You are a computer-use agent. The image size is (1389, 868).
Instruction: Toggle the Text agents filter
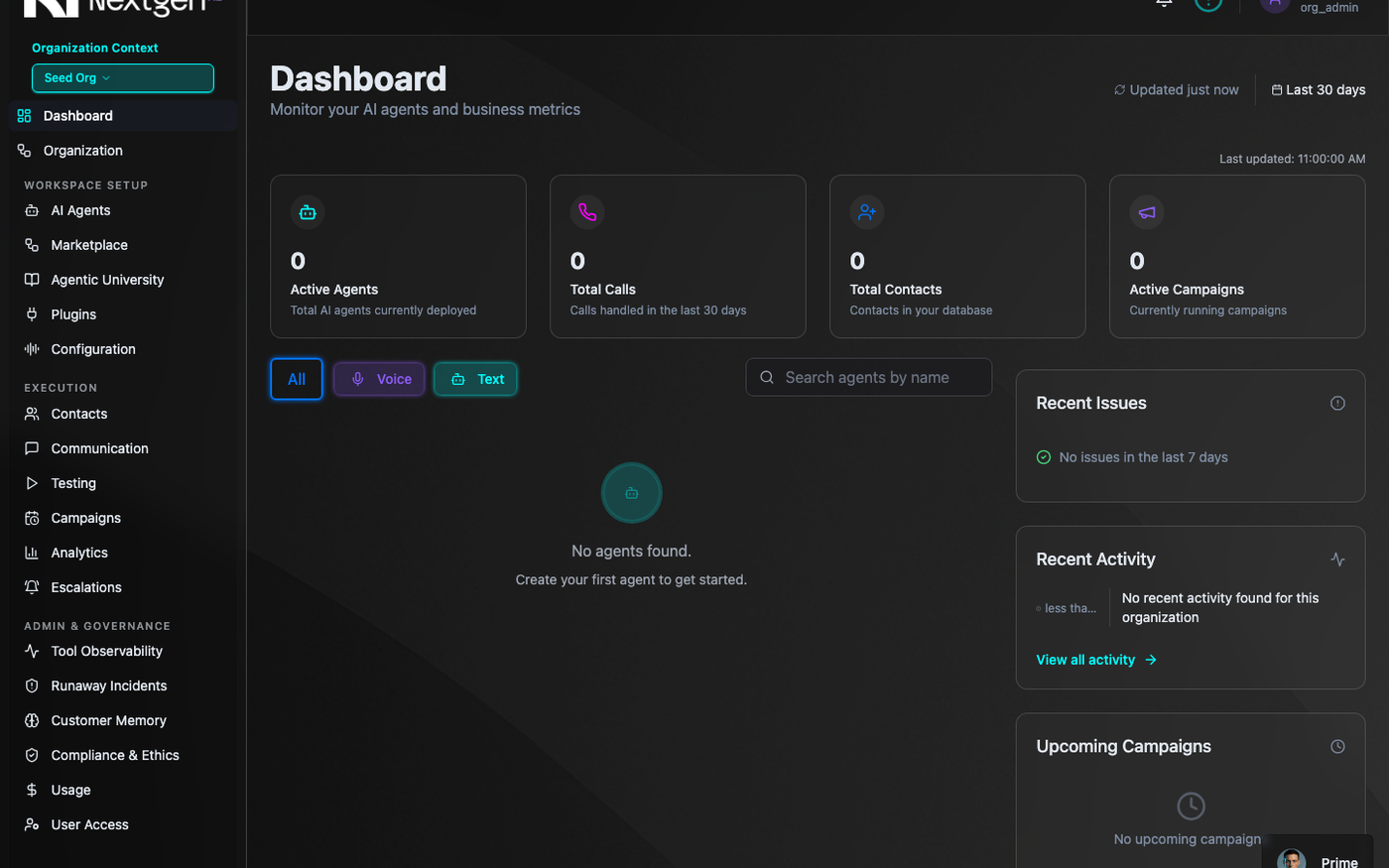475,379
